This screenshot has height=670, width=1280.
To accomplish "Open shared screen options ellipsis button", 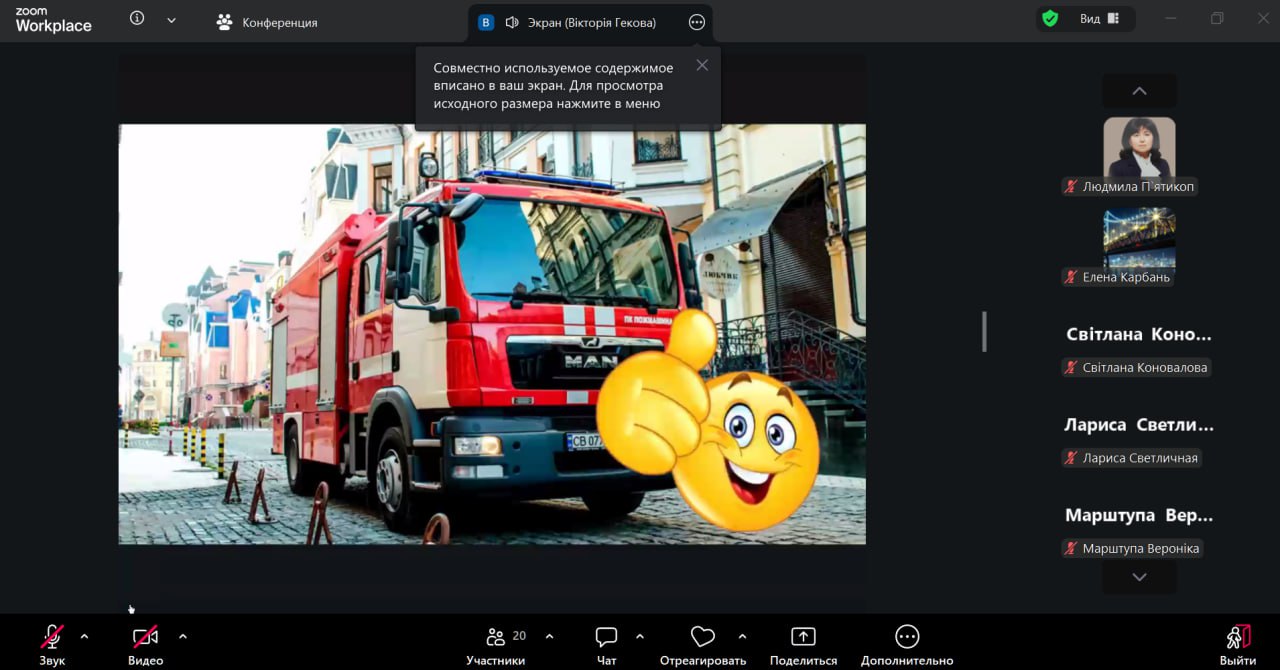I will [697, 22].
